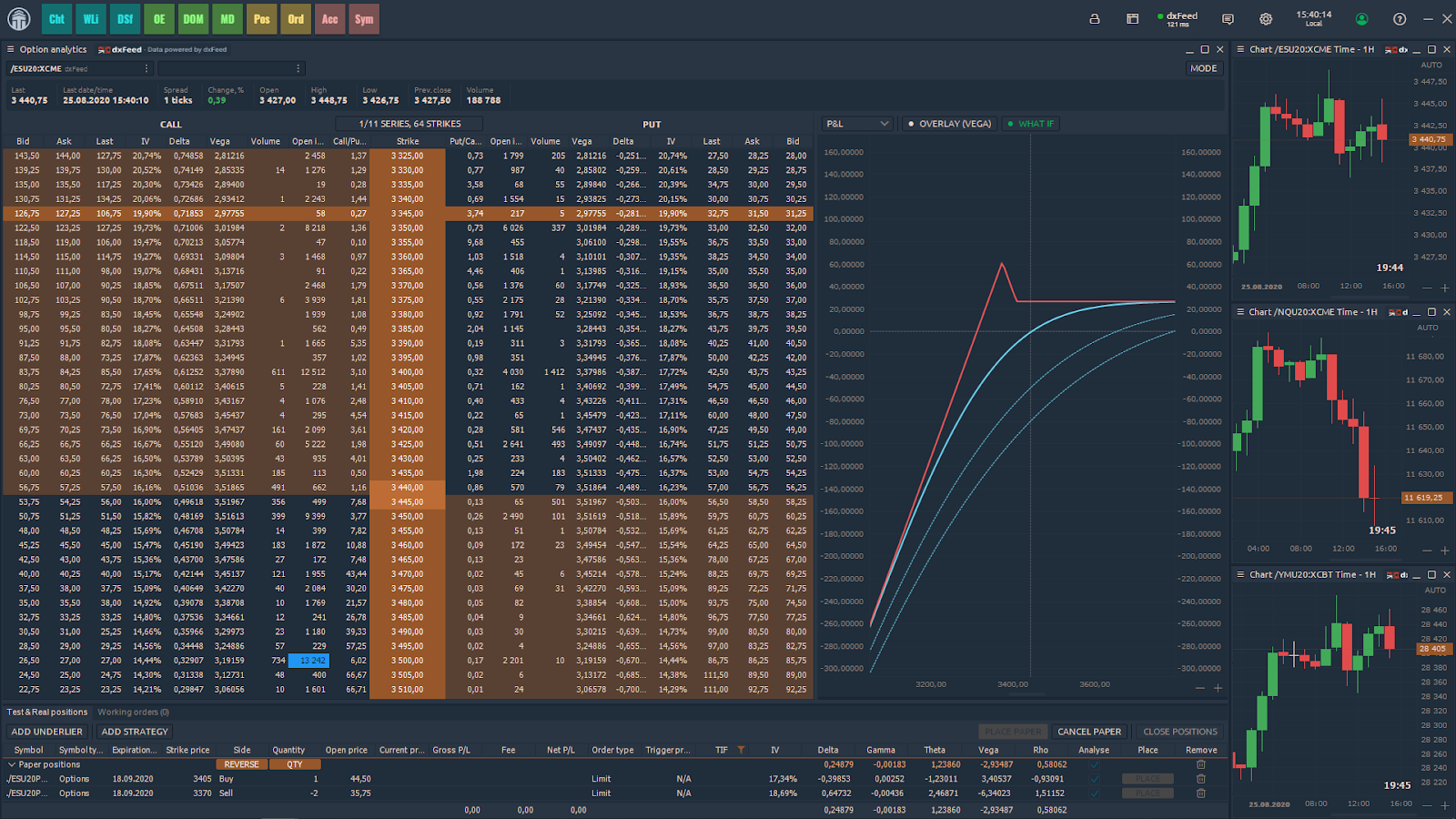This screenshot has width=1456, height=819.
Task: Open the Ord orders panel button
Action: (x=296, y=19)
